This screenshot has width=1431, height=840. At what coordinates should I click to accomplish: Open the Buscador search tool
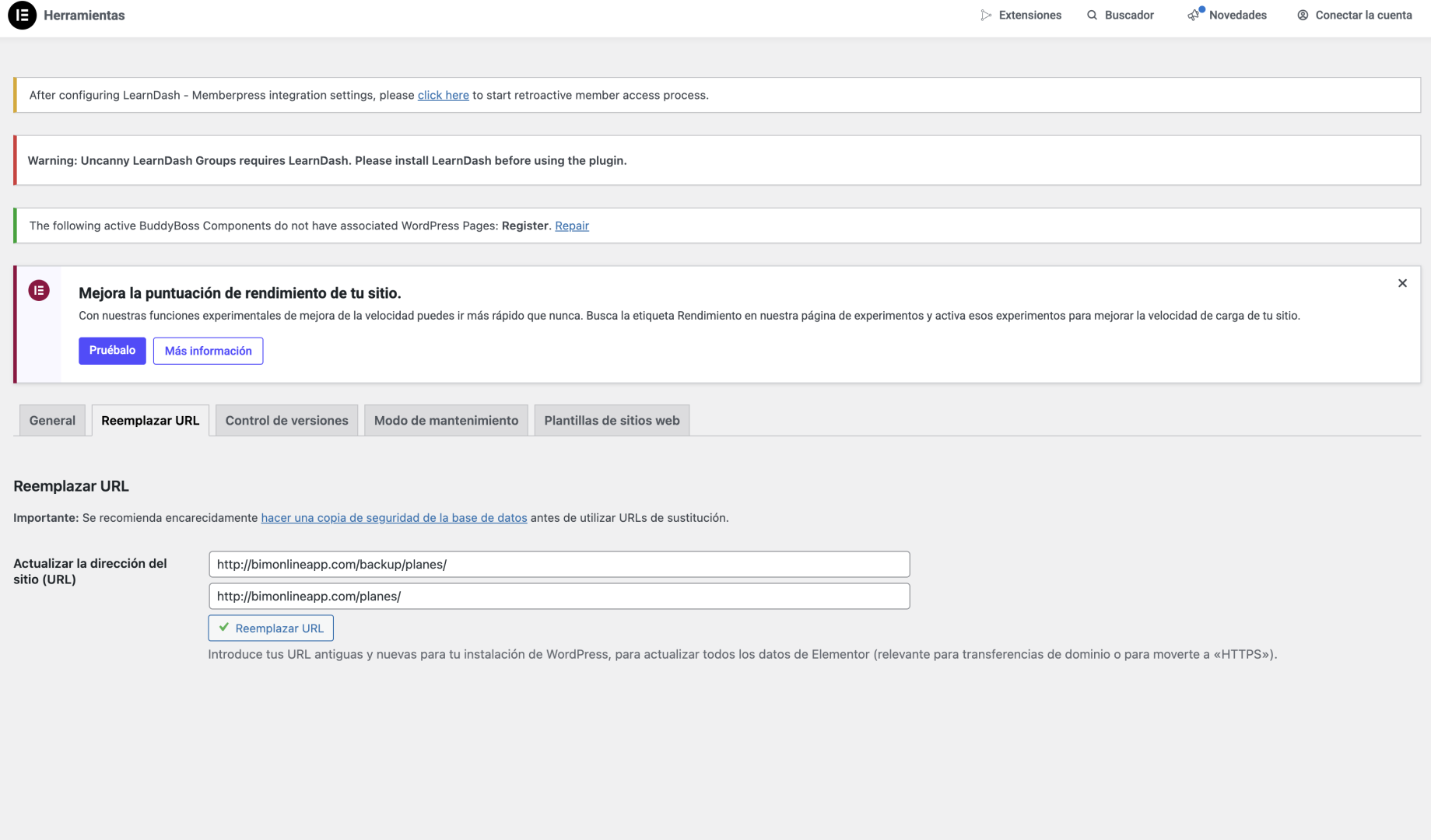pyautogui.click(x=1120, y=16)
